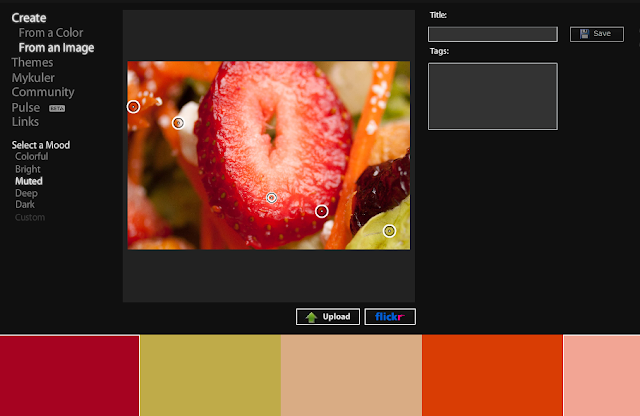Click the floppy disk Save icon
This screenshot has height=416, width=640.
584,34
